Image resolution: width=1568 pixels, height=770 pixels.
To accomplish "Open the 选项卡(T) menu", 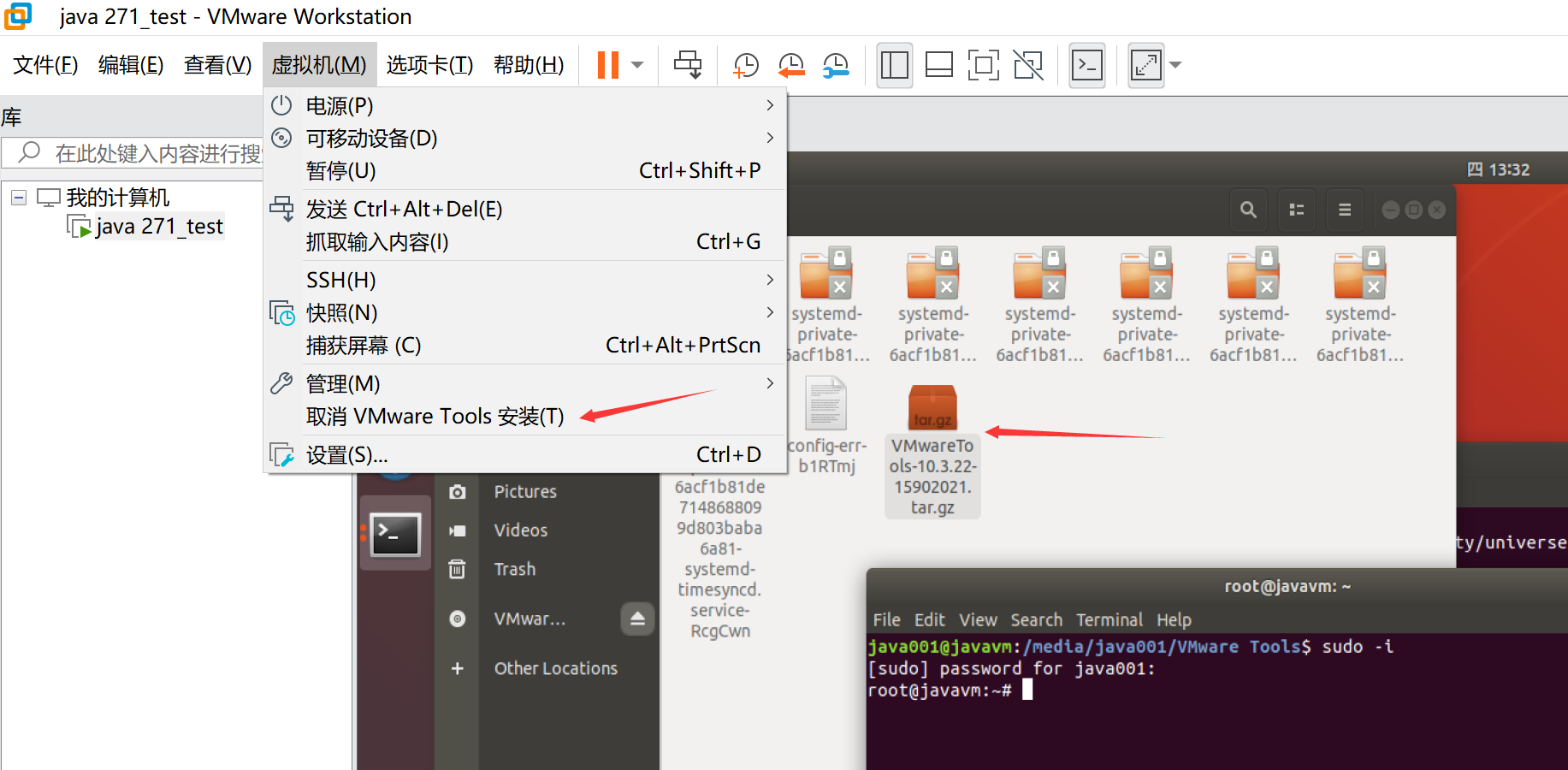I will [x=429, y=65].
